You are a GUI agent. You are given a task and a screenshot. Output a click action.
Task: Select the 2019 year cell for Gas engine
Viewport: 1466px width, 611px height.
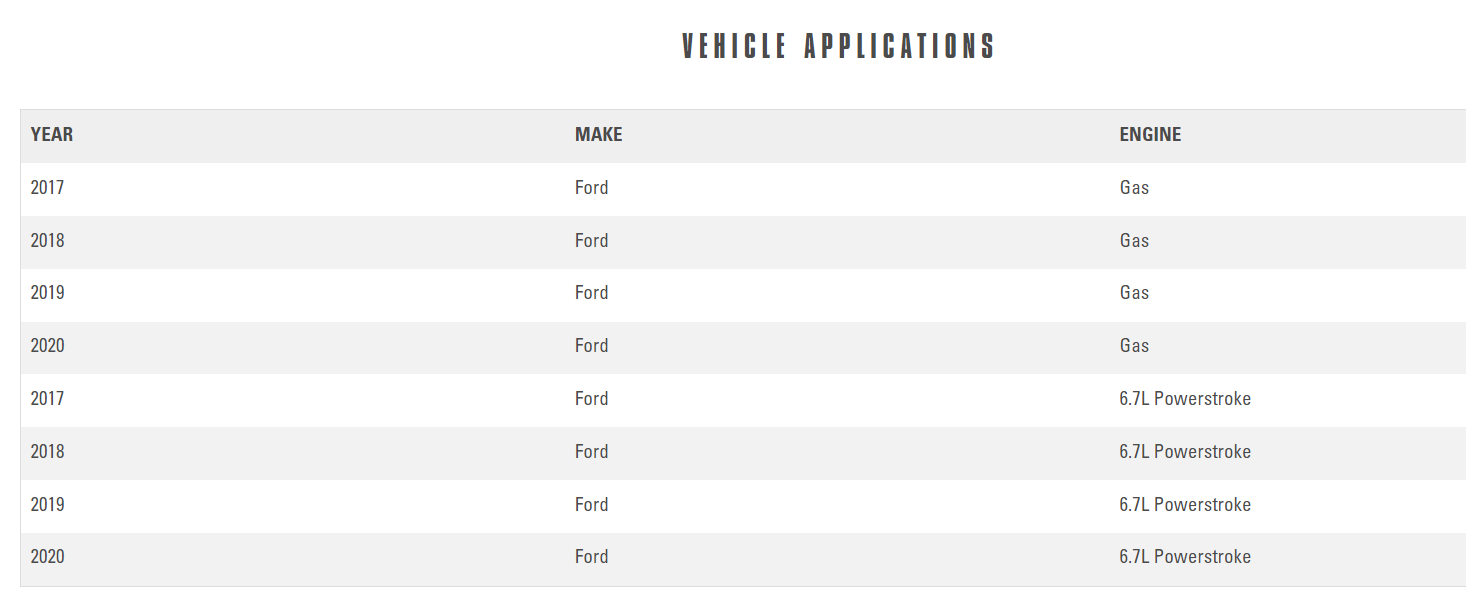[47, 293]
